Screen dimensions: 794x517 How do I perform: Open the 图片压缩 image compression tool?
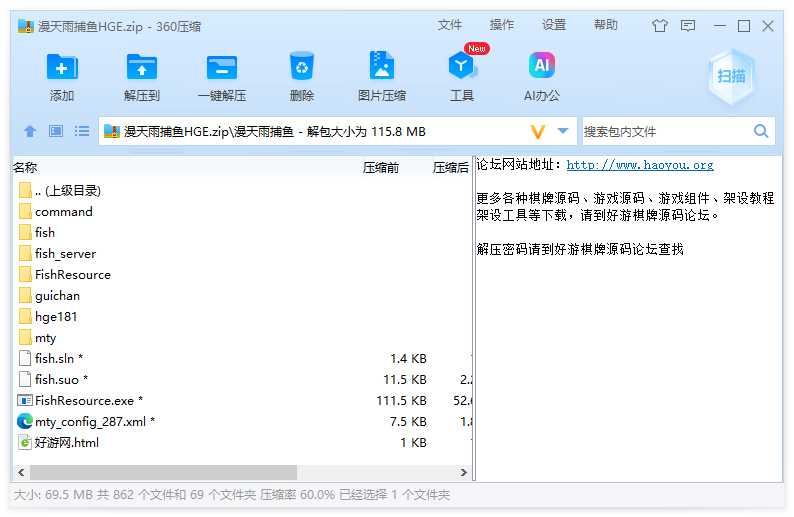pos(382,66)
